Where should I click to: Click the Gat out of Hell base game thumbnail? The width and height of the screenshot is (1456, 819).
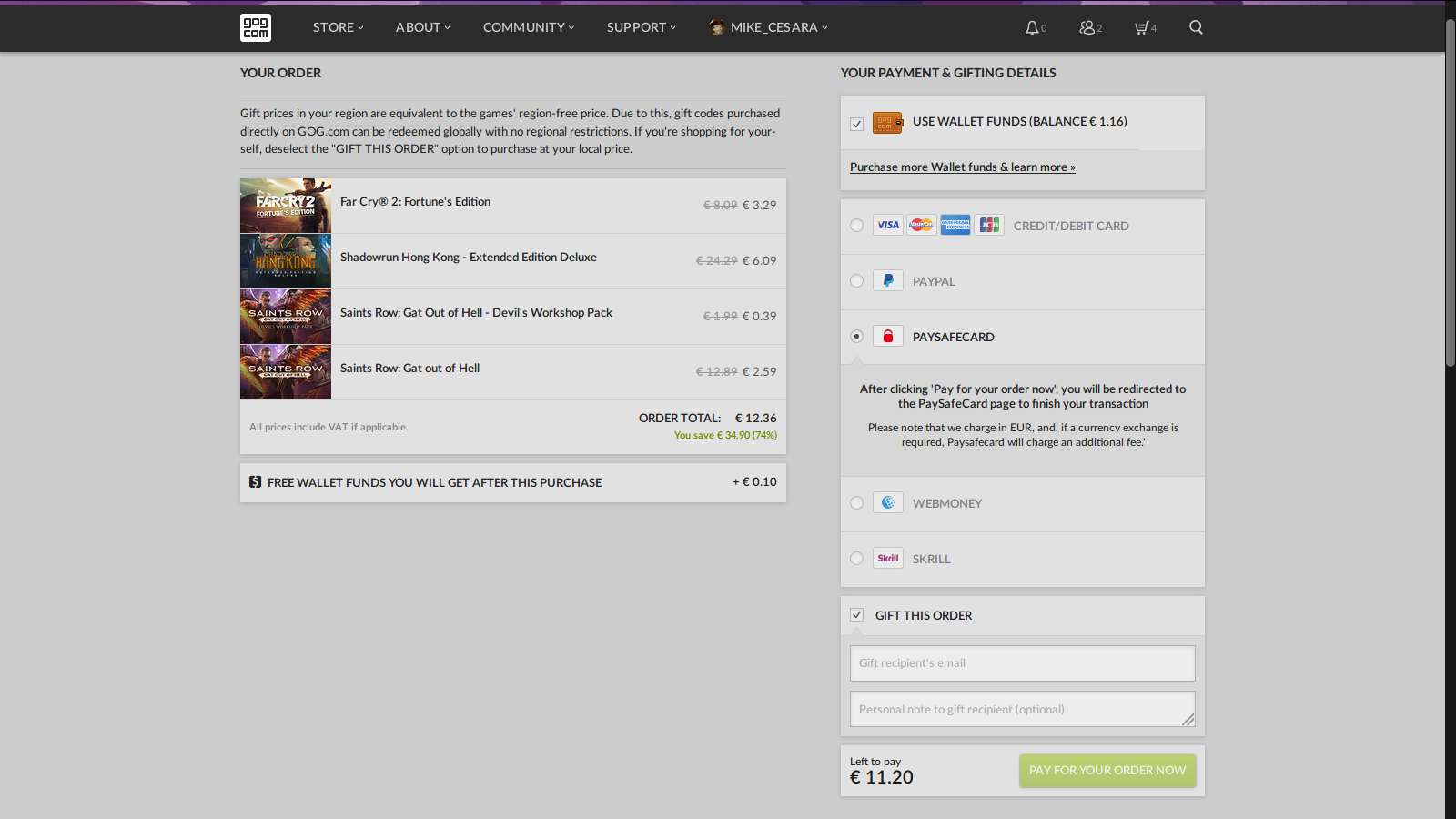pos(286,372)
